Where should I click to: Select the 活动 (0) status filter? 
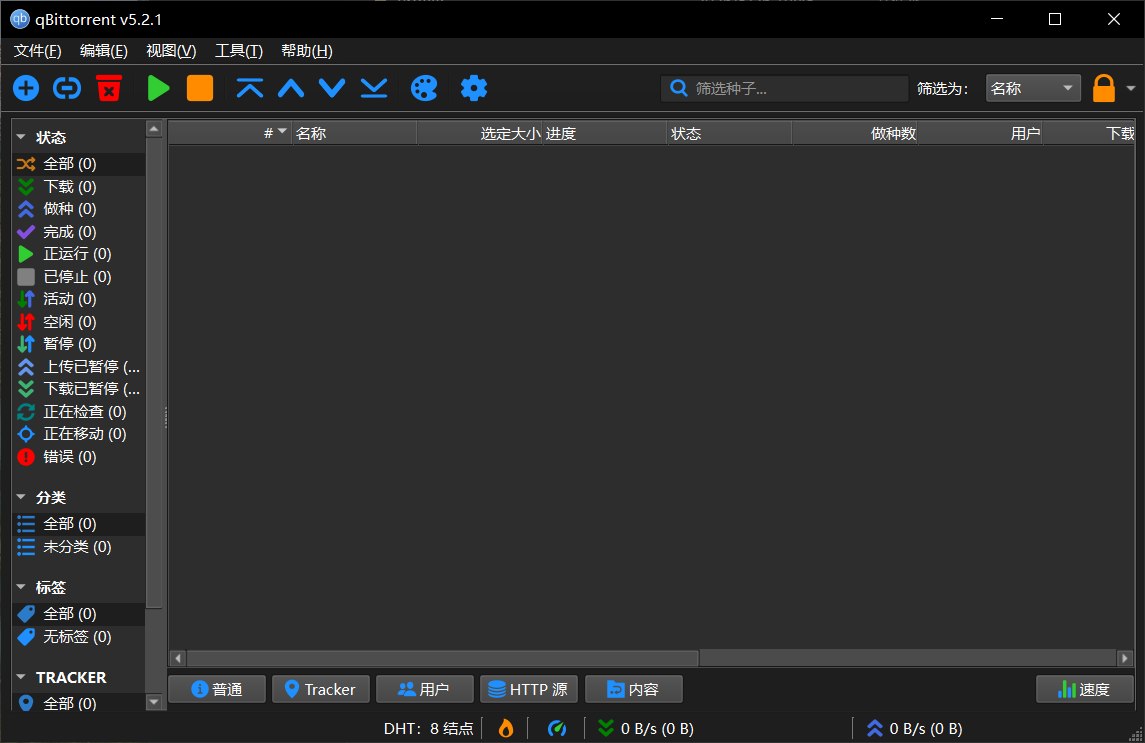coord(79,299)
